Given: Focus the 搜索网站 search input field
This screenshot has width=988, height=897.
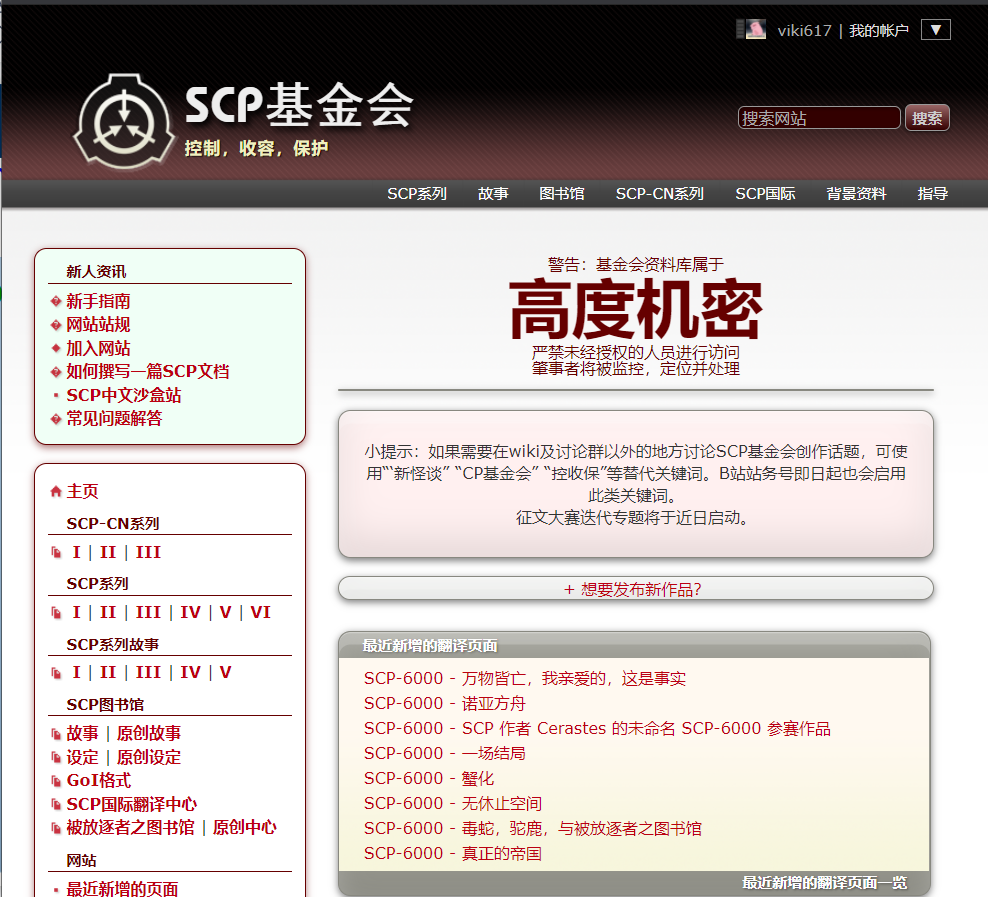Looking at the screenshot, I should 819,118.
